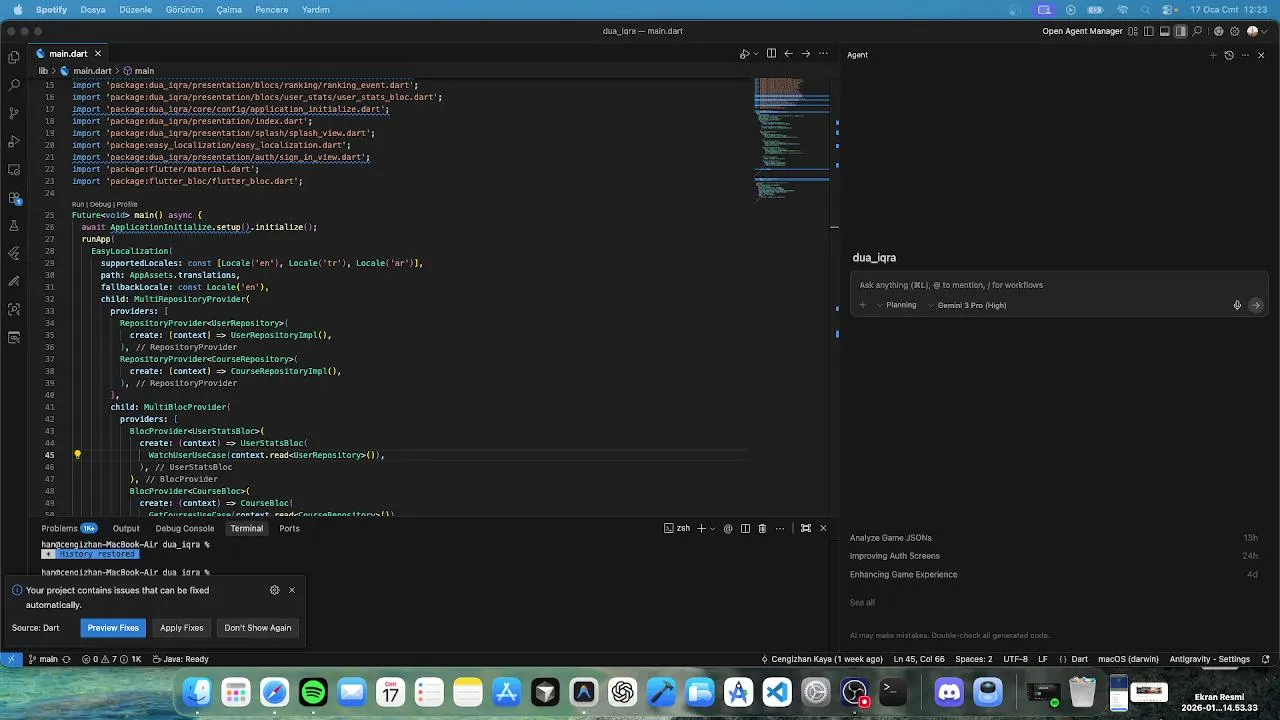This screenshot has width=1280, height=720.
Task: Toggle bottom panel visibility
Action: click(1164, 31)
